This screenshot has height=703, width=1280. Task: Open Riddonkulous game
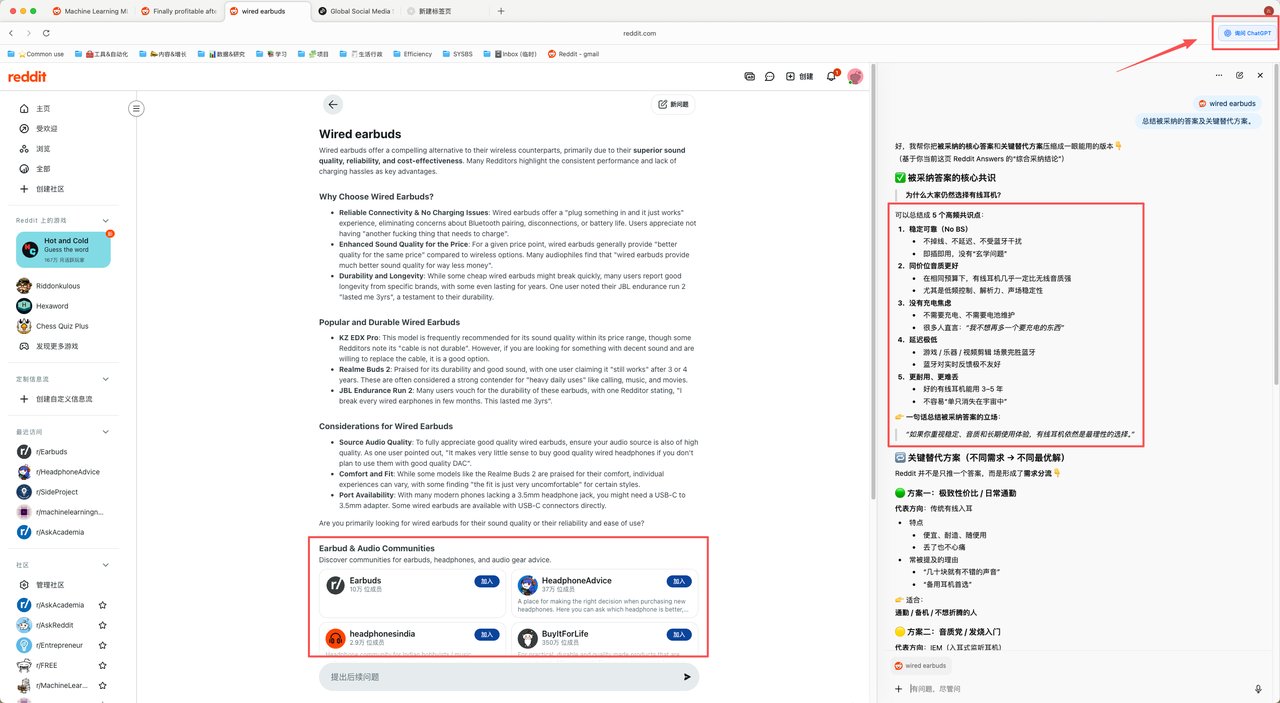tap(46, 285)
